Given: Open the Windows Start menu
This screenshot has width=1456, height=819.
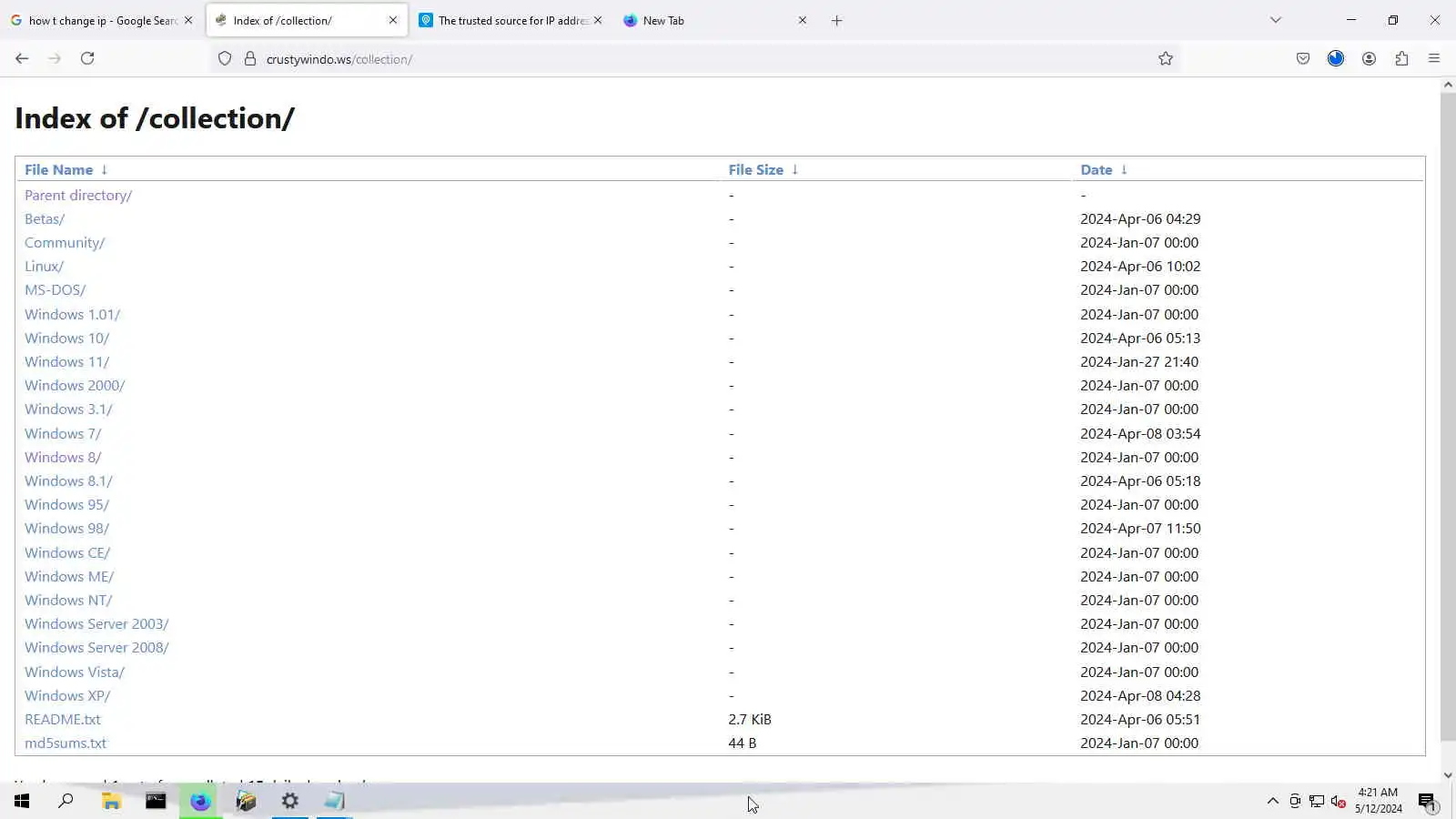Looking at the screenshot, I should [22, 801].
